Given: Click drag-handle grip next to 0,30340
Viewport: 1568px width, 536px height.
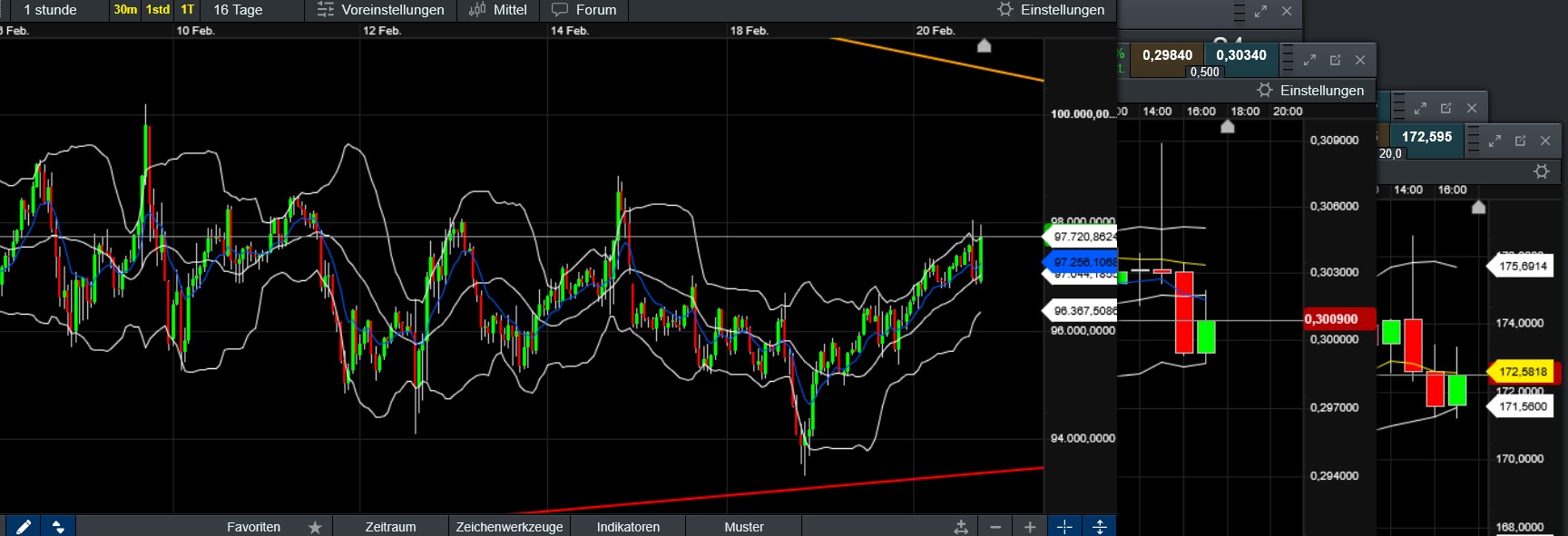Looking at the screenshot, I should pyautogui.click(x=1288, y=60).
